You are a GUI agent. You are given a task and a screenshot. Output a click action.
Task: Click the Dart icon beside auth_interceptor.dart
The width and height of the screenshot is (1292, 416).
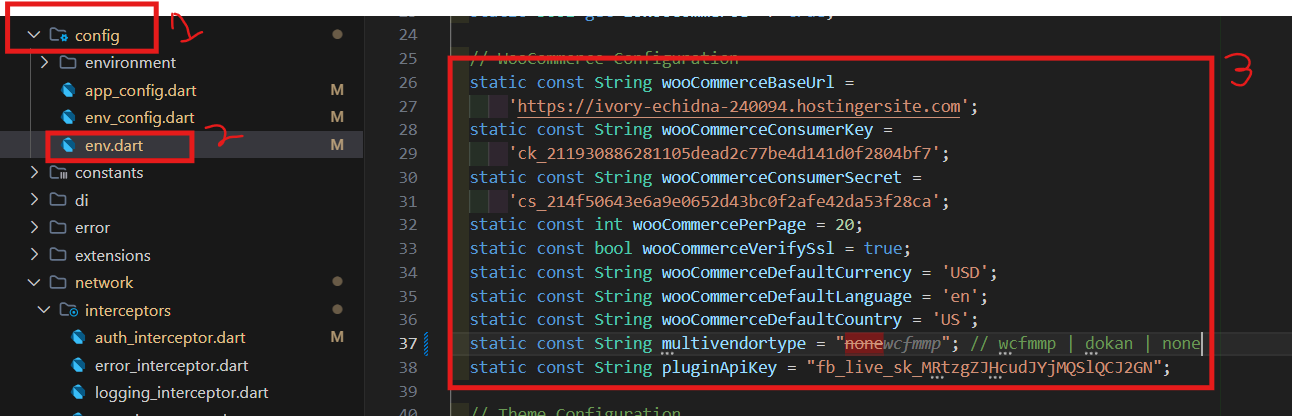[80, 337]
